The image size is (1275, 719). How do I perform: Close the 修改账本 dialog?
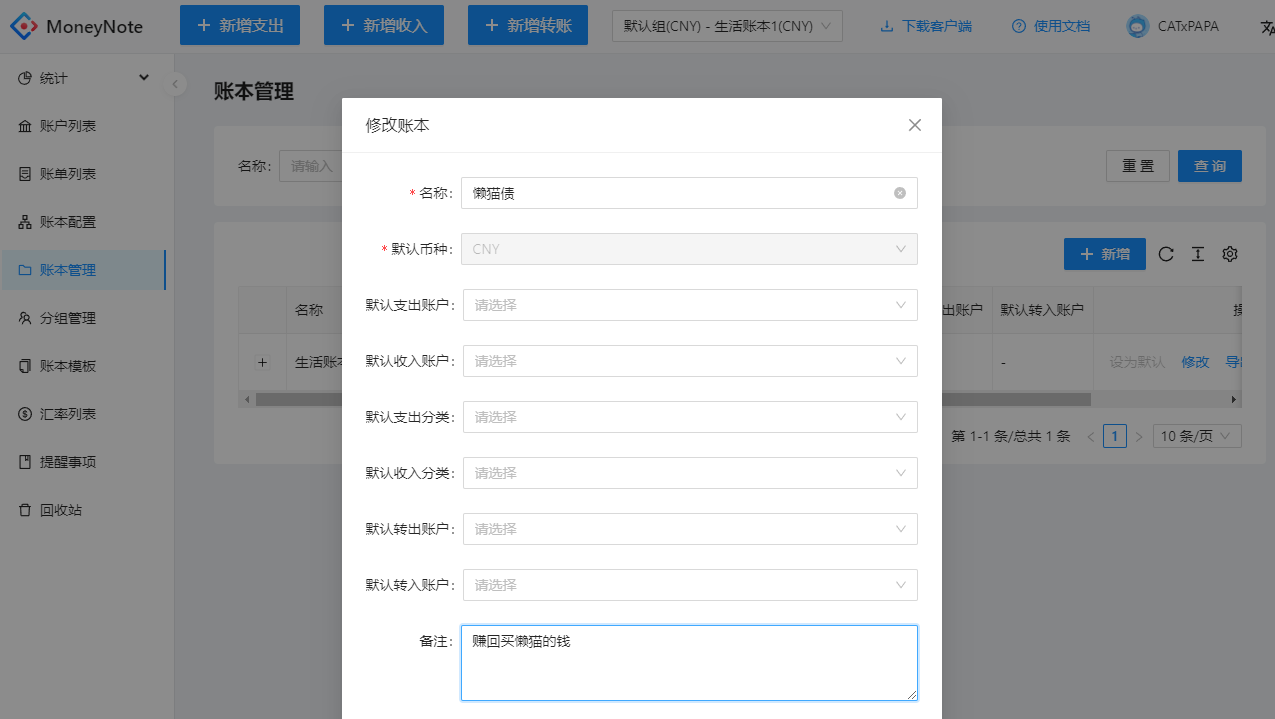pos(914,125)
